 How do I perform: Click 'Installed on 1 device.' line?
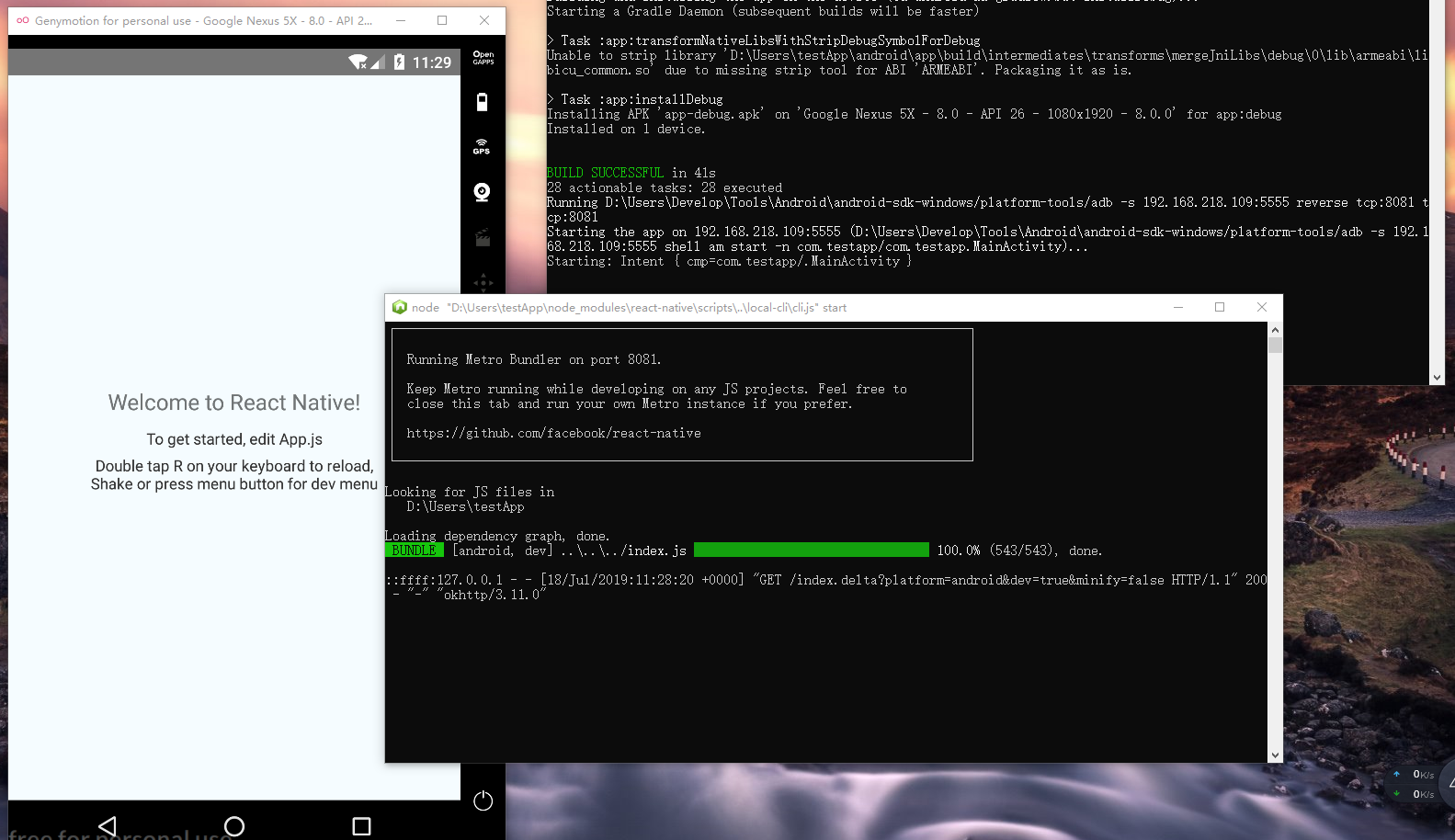point(626,129)
